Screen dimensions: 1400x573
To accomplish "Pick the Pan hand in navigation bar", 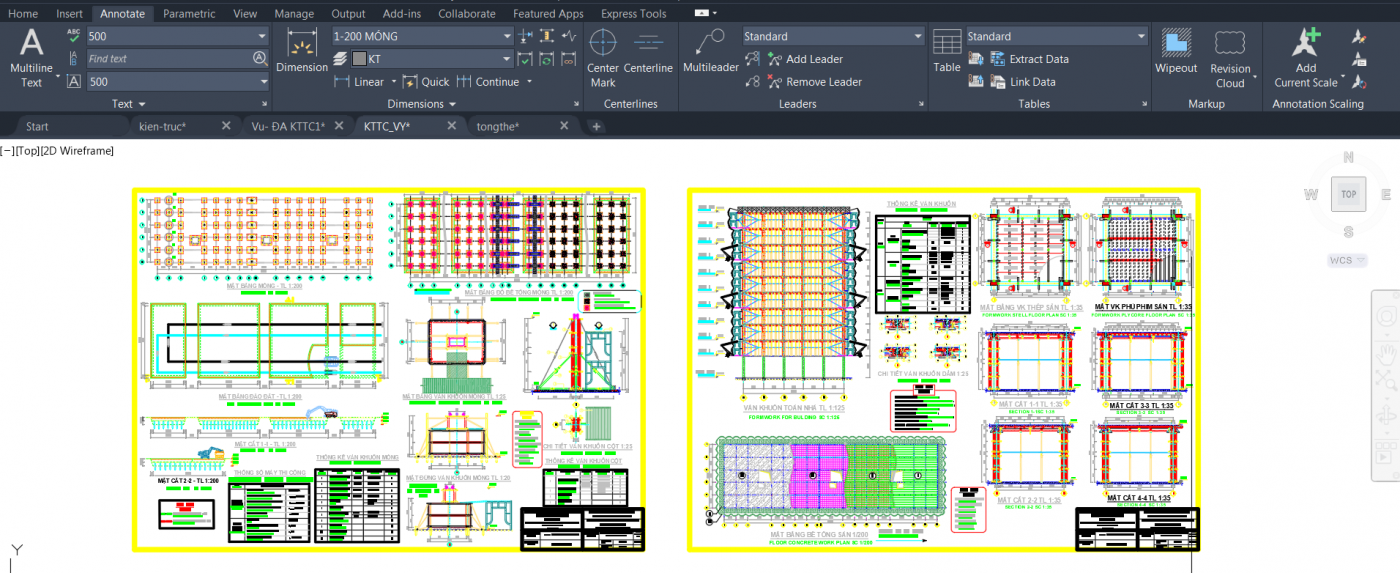I will point(1385,352).
